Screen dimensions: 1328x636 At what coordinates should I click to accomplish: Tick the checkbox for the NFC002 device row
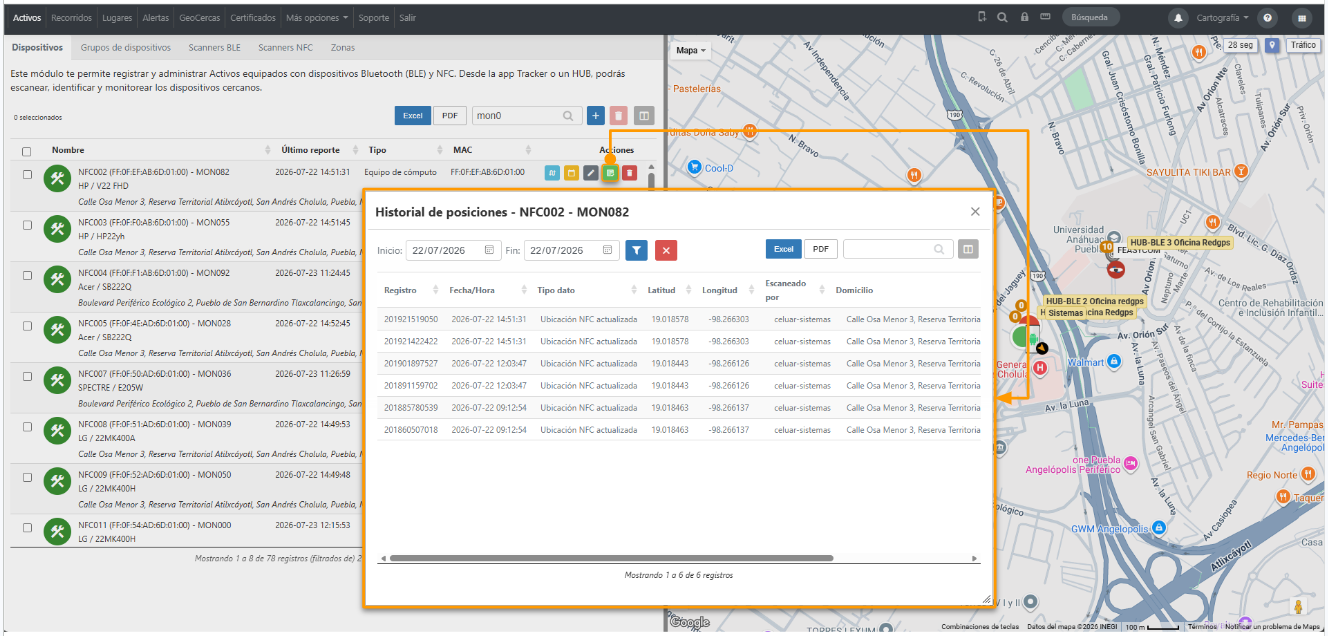click(27, 173)
